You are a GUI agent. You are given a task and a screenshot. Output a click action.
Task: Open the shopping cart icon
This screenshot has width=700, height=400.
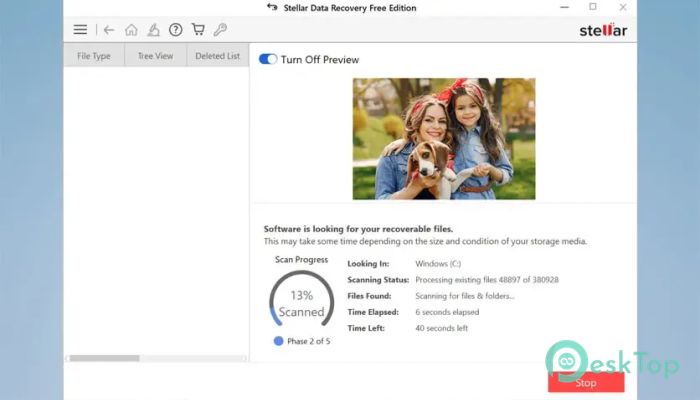point(198,29)
